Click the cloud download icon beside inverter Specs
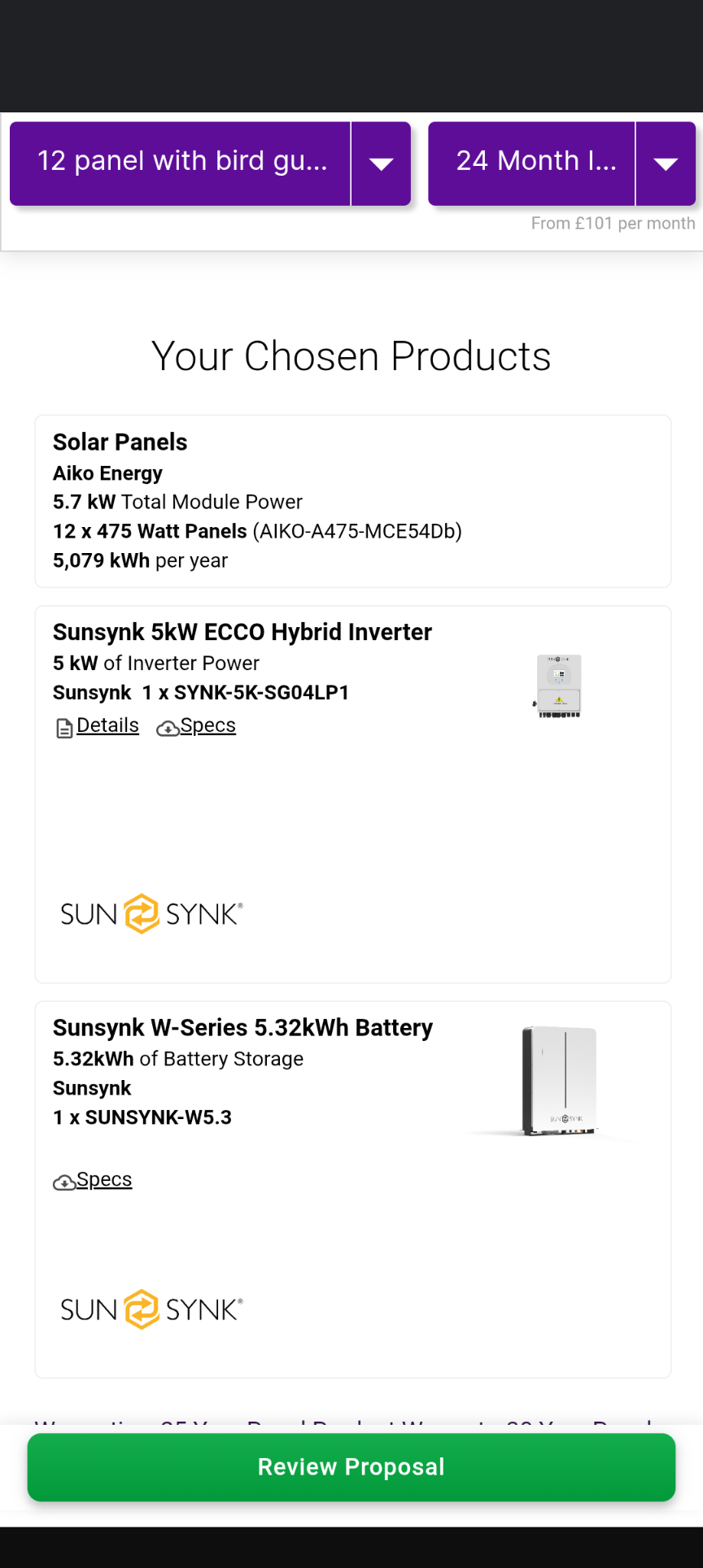Image resolution: width=703 pixels, height=1568 pixels. pyautogui.click(x=168, y=728)
